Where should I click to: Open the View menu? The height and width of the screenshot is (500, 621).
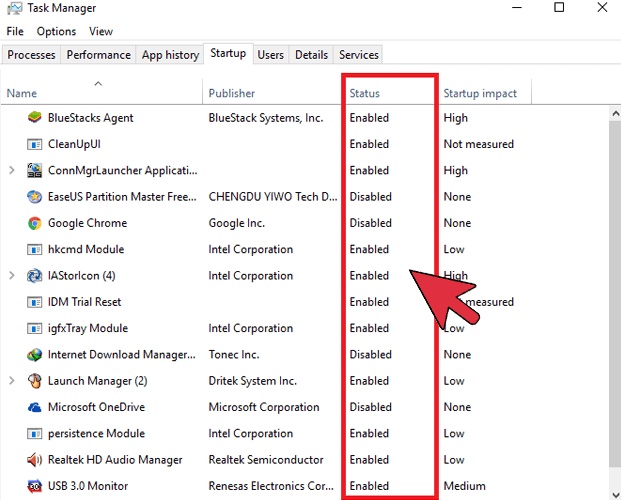(101, 31)
